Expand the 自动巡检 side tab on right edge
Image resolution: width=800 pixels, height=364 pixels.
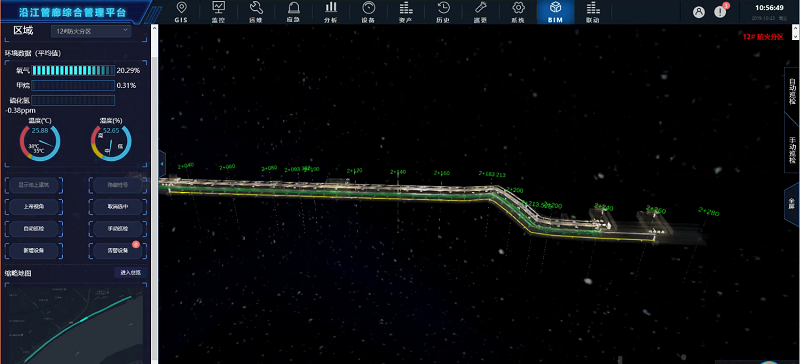[792, 91]
